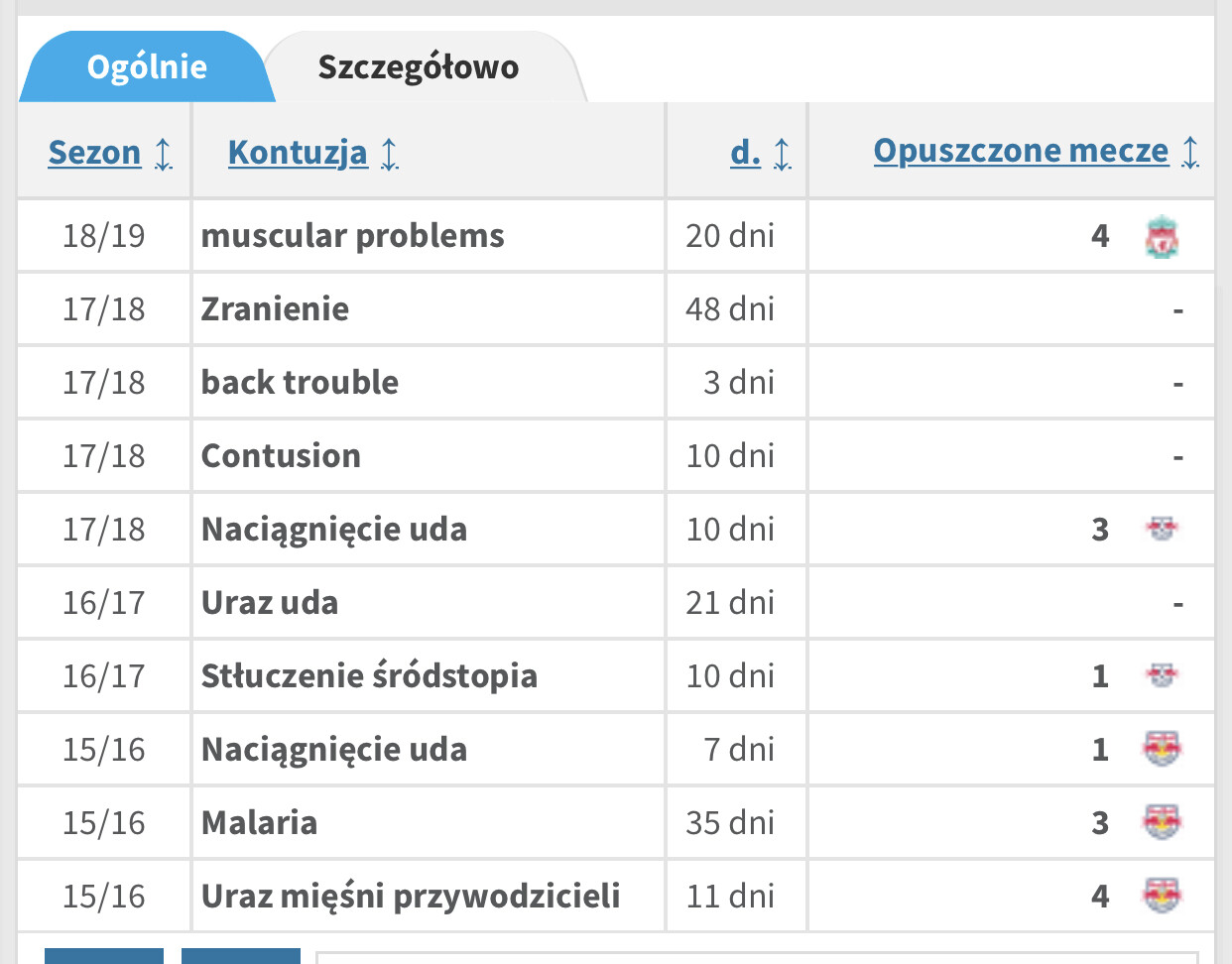Click the Uraz uda 16/17 row
This screenshot has height=964, width=1232.
coord(615,603)
